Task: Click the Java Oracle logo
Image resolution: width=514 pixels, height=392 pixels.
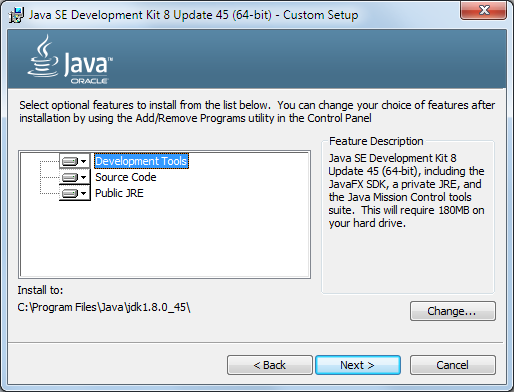Action: (x=70, y=60)
